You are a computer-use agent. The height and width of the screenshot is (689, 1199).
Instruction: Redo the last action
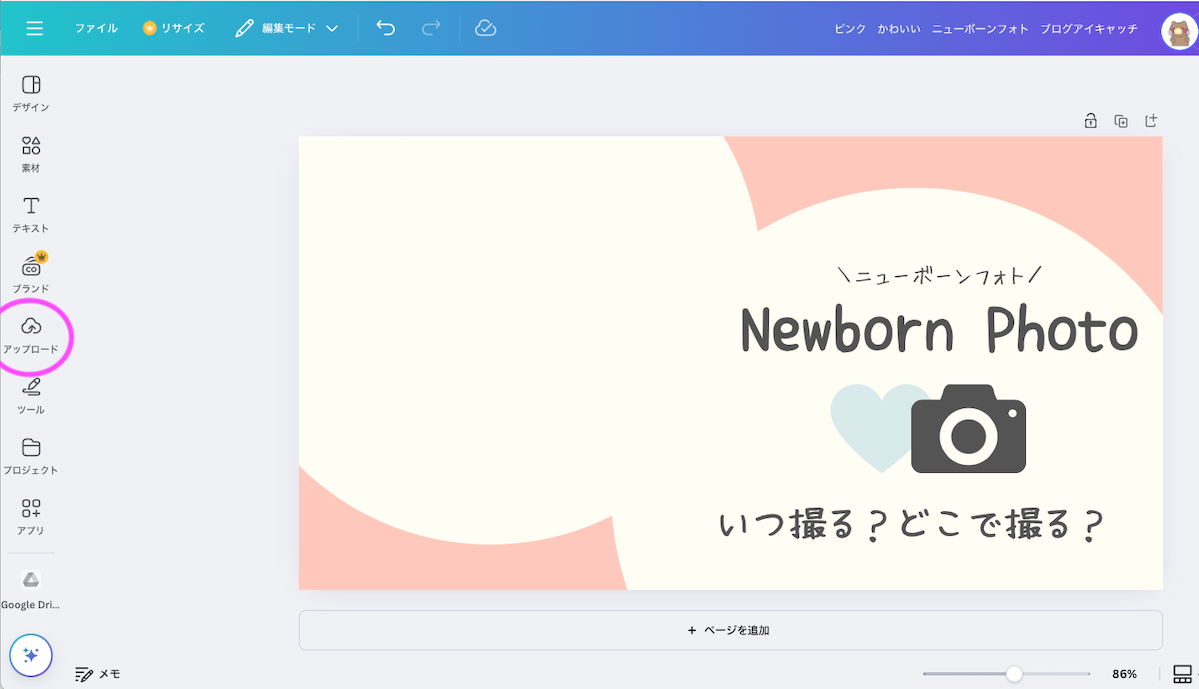[431, 28]
